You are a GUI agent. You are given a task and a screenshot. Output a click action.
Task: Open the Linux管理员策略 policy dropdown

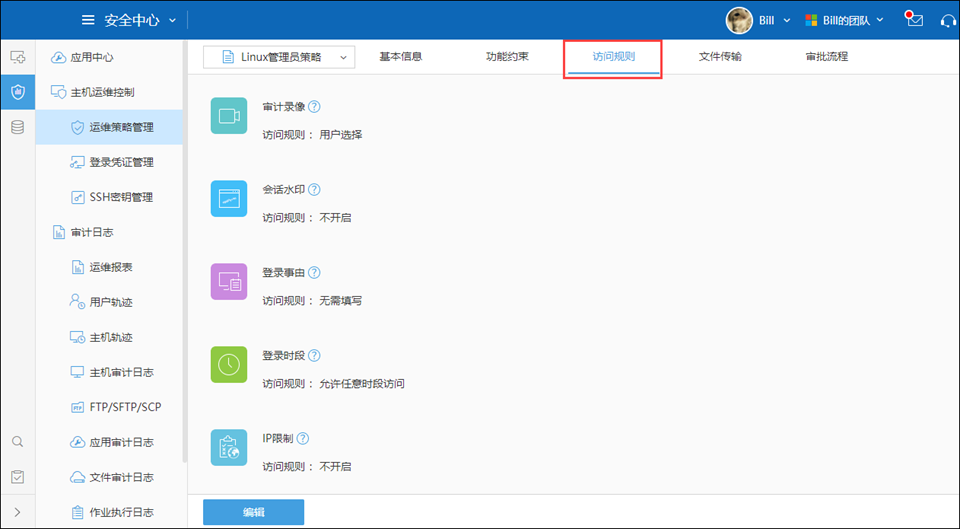pos(279,57)
